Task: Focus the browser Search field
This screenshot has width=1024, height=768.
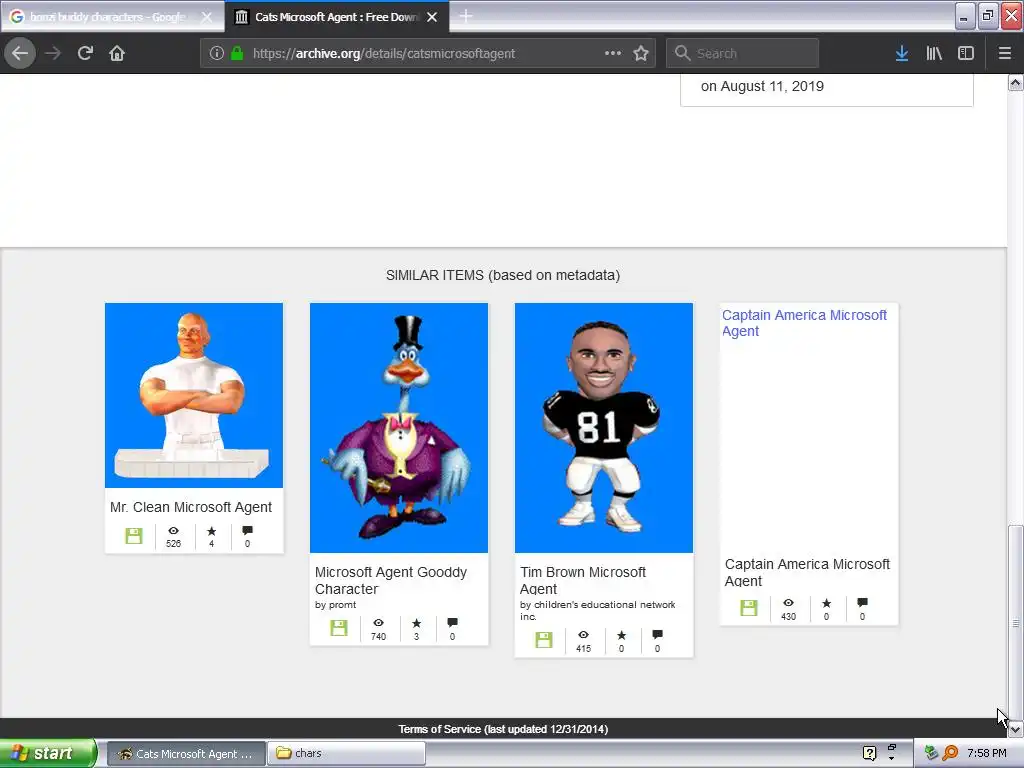Action: pos(742,53)
